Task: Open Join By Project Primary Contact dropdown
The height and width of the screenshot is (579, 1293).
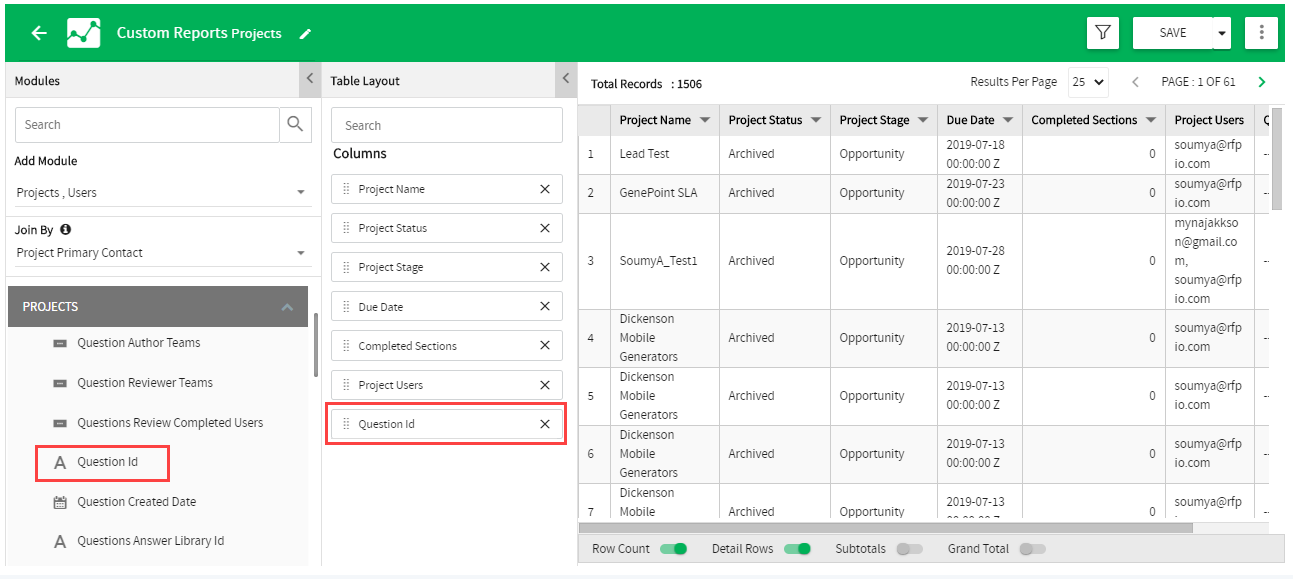Action: [163, 253]
